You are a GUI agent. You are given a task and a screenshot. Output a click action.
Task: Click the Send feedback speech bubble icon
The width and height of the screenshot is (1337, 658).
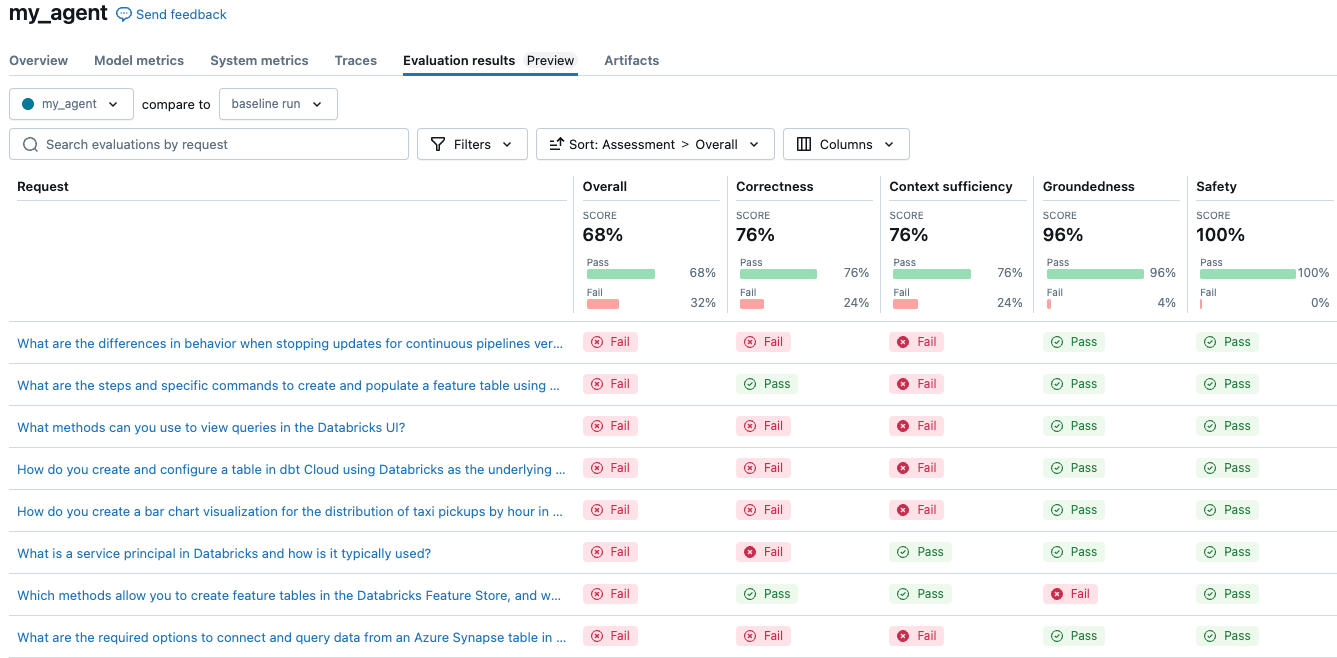point(122,14)
